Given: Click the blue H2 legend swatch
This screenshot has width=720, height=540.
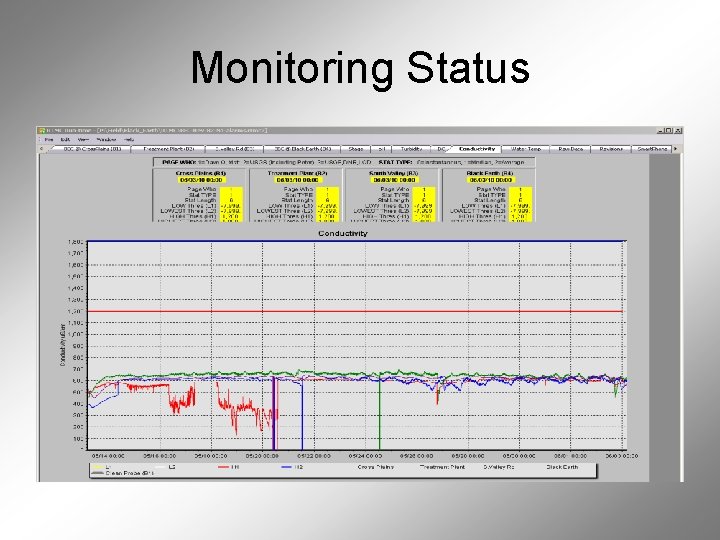Looking at the screenshot, I should click(x=287, y=467).
